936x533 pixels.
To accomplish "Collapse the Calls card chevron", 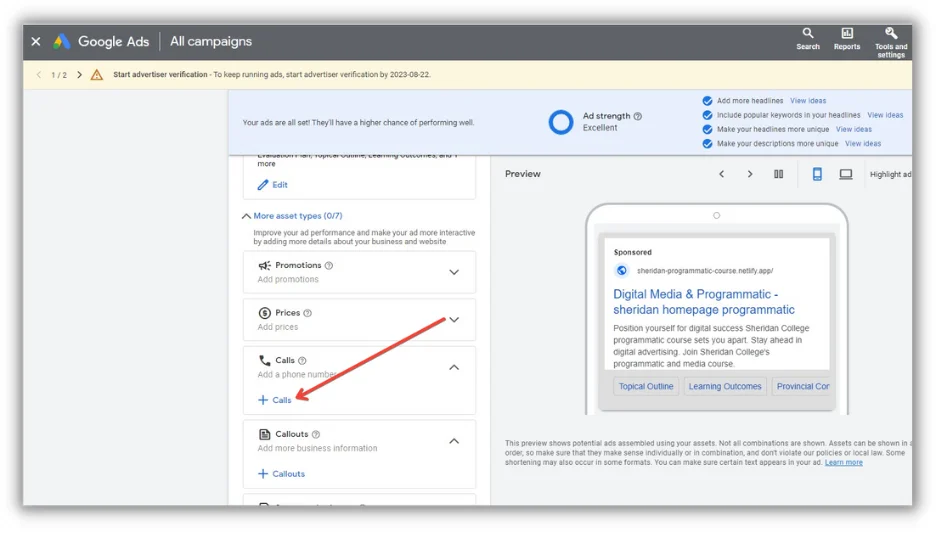I will tap(454, 368).
